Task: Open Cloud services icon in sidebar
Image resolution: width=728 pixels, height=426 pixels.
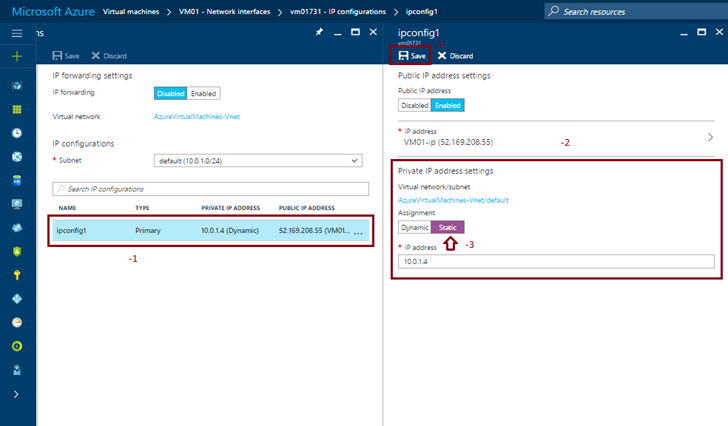Action: (17, 228)
